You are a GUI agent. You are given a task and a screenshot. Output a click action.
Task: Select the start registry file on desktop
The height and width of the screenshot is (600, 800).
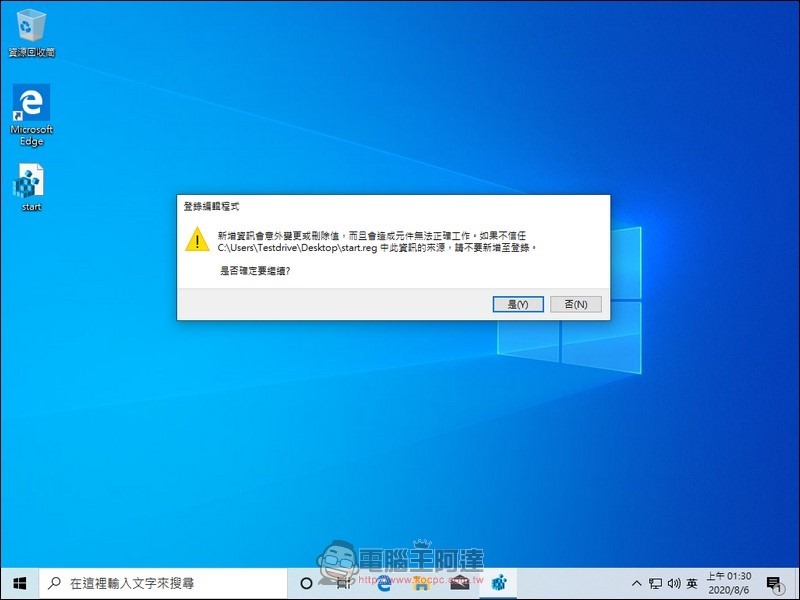(x=31, y=187)
